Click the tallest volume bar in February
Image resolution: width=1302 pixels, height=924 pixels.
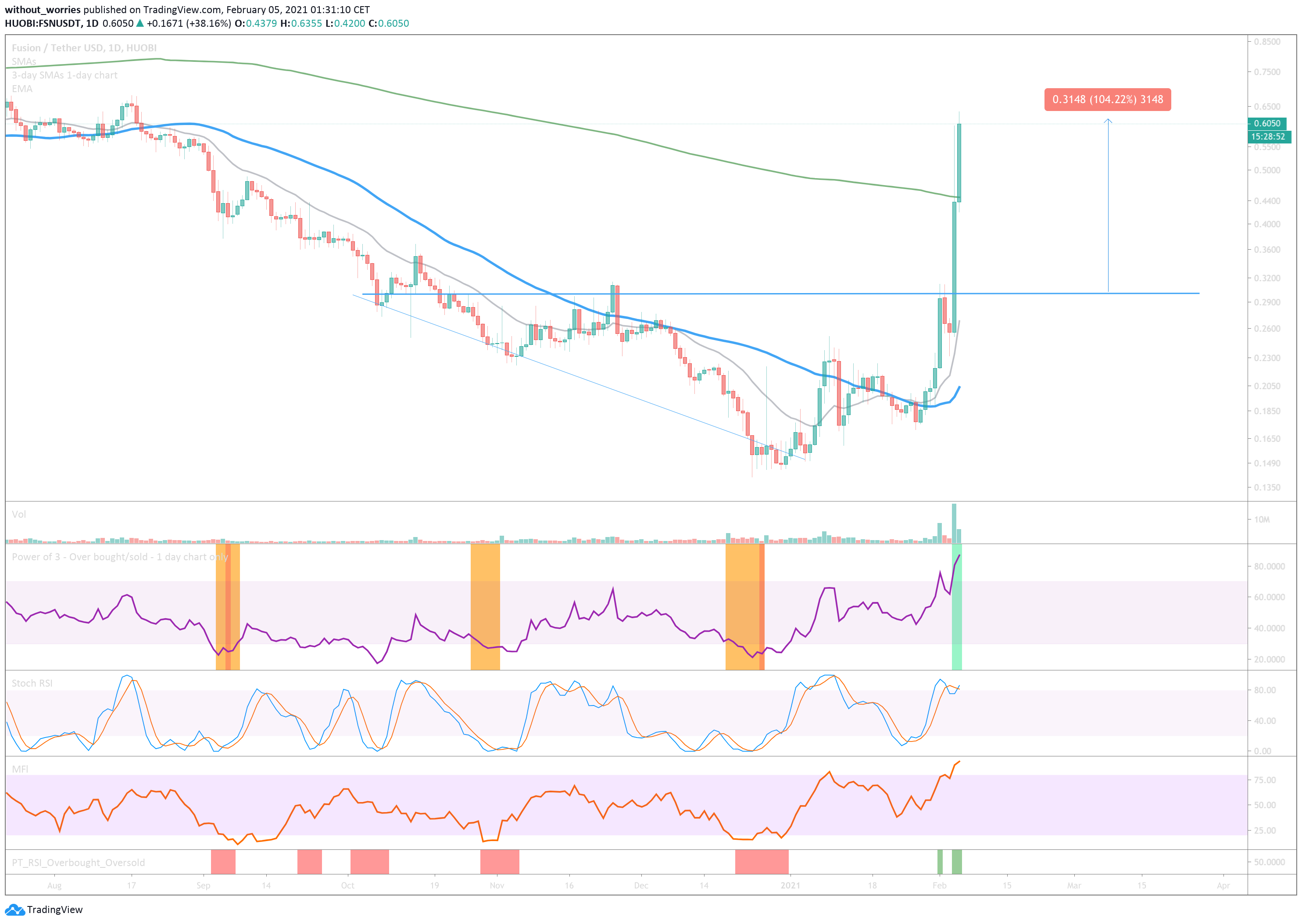(954, 523)
